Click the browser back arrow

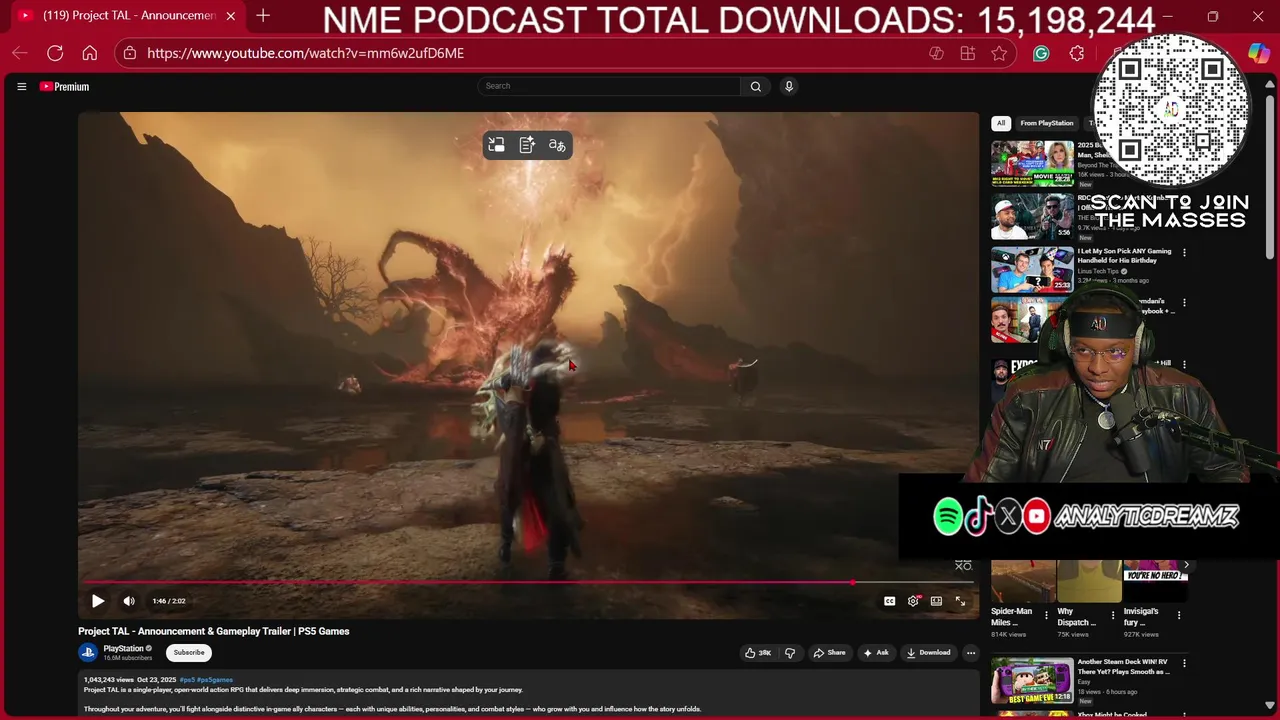click(20, 53)
